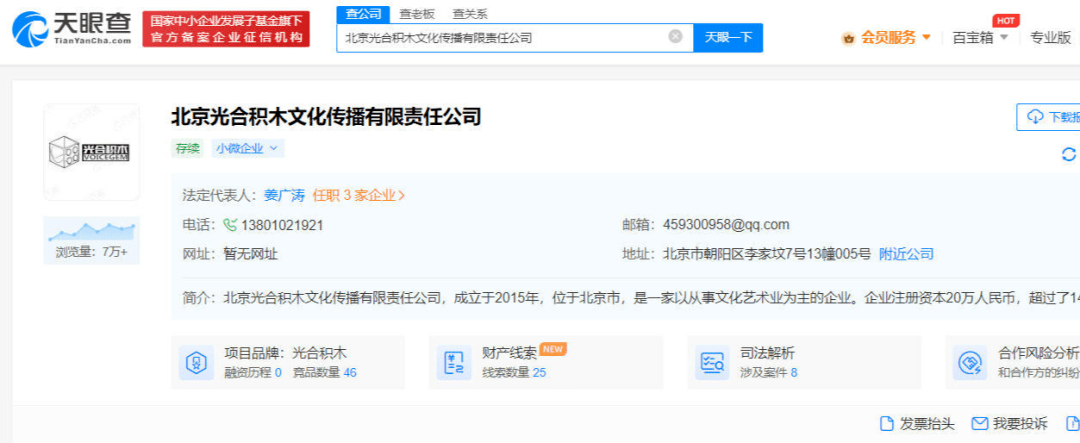Select phone number 13801021921
Viewport: 1080px width, 443px height.
point(282,225)
